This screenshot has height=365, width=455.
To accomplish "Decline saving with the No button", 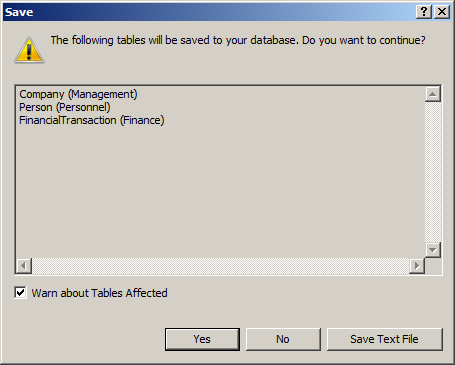I will point(283,339).
